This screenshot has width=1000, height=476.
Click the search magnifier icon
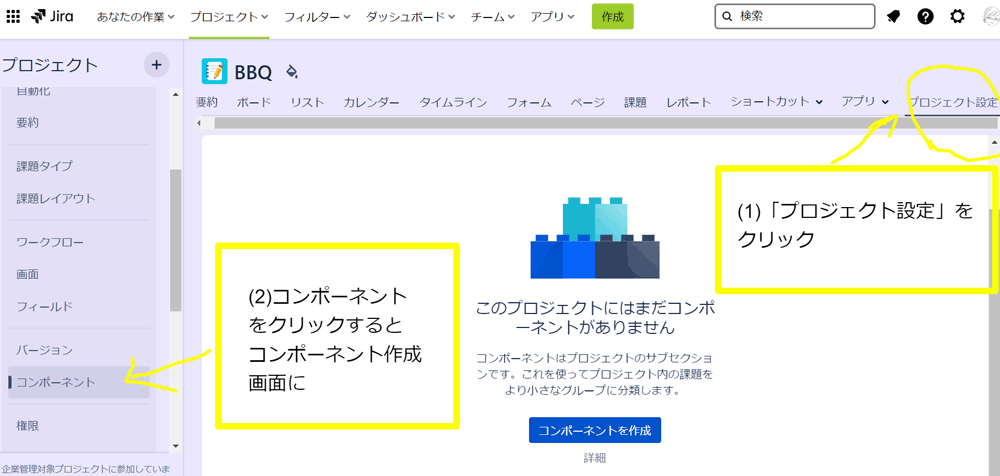728,17
